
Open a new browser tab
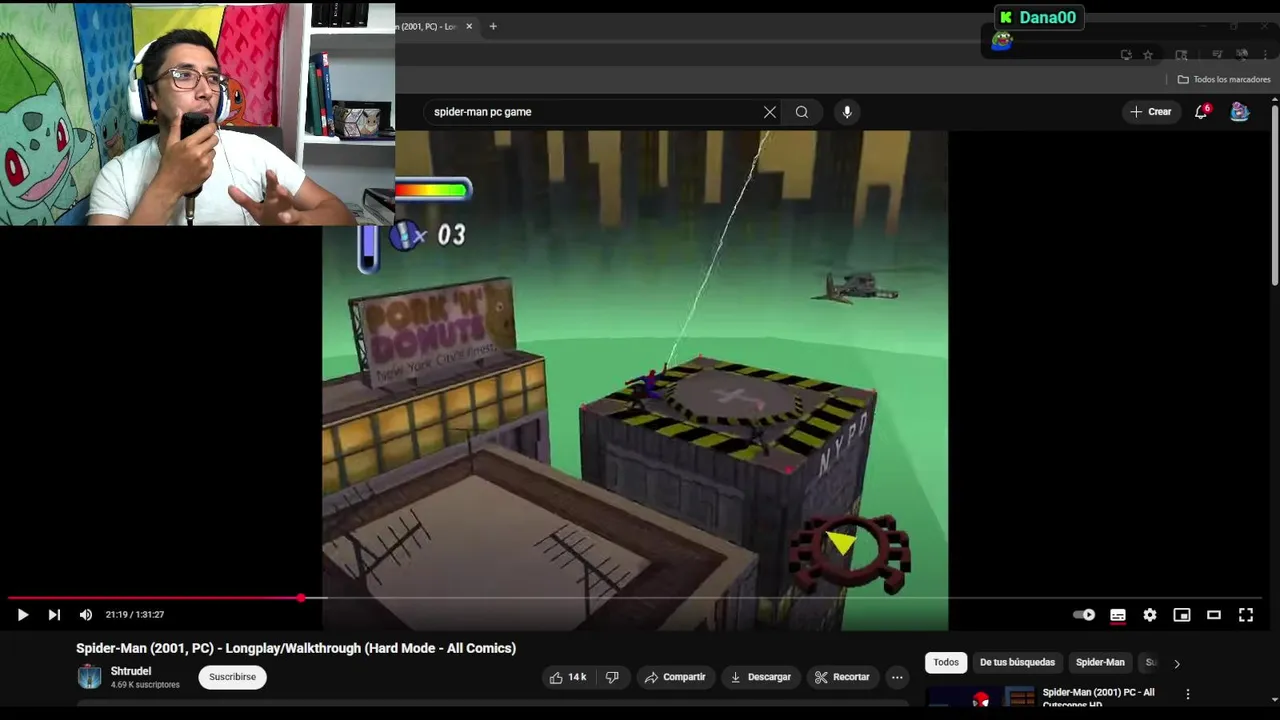493,26
